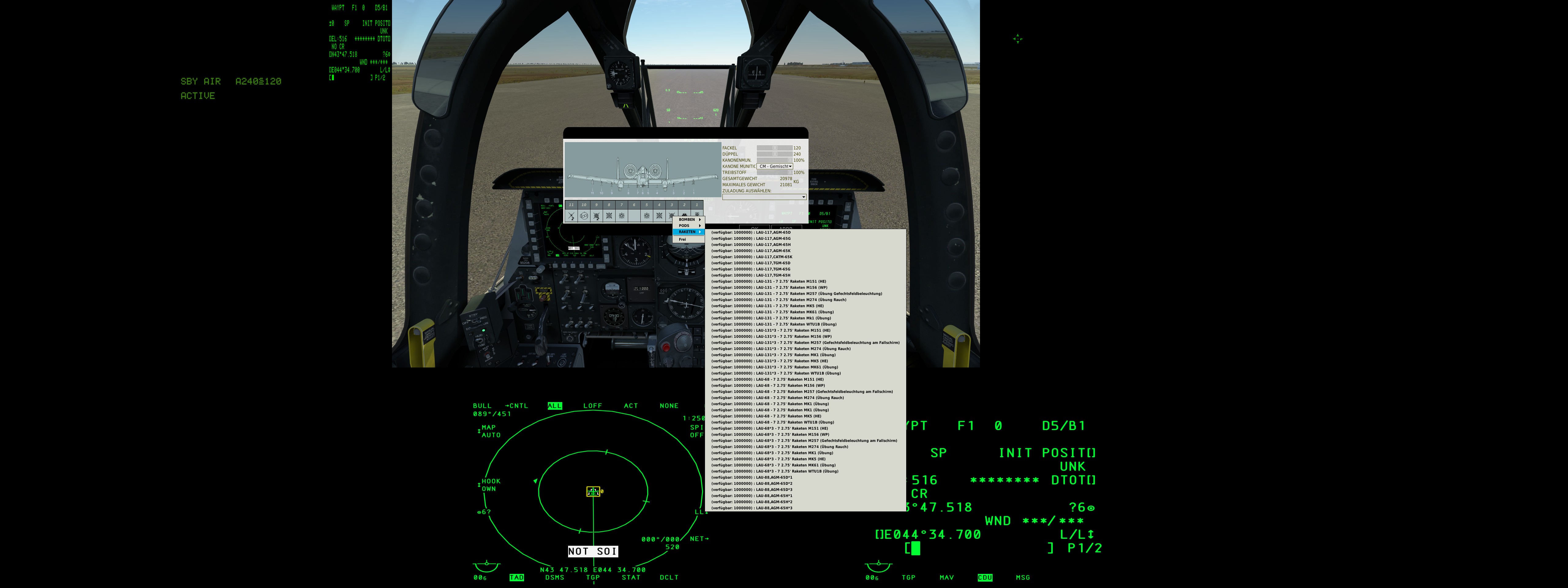Open the Zuladung auswählen dropdown
Image resolution: width=1568 pixels, height=588 pixels.
(x=764, y=197)
